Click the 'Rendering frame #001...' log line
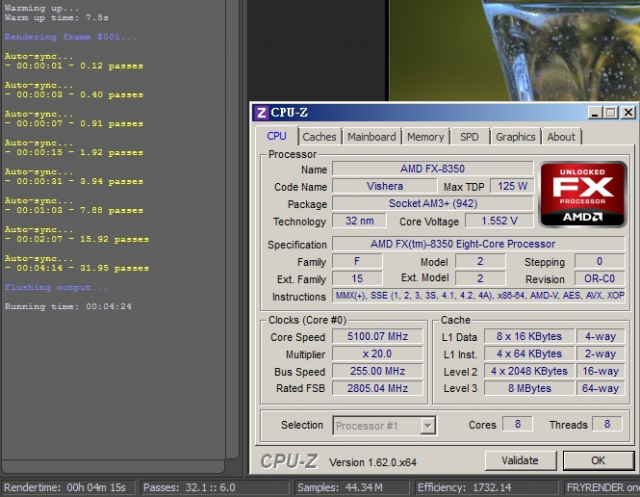This screenshot has width=640, height=497. pos(70,37)
